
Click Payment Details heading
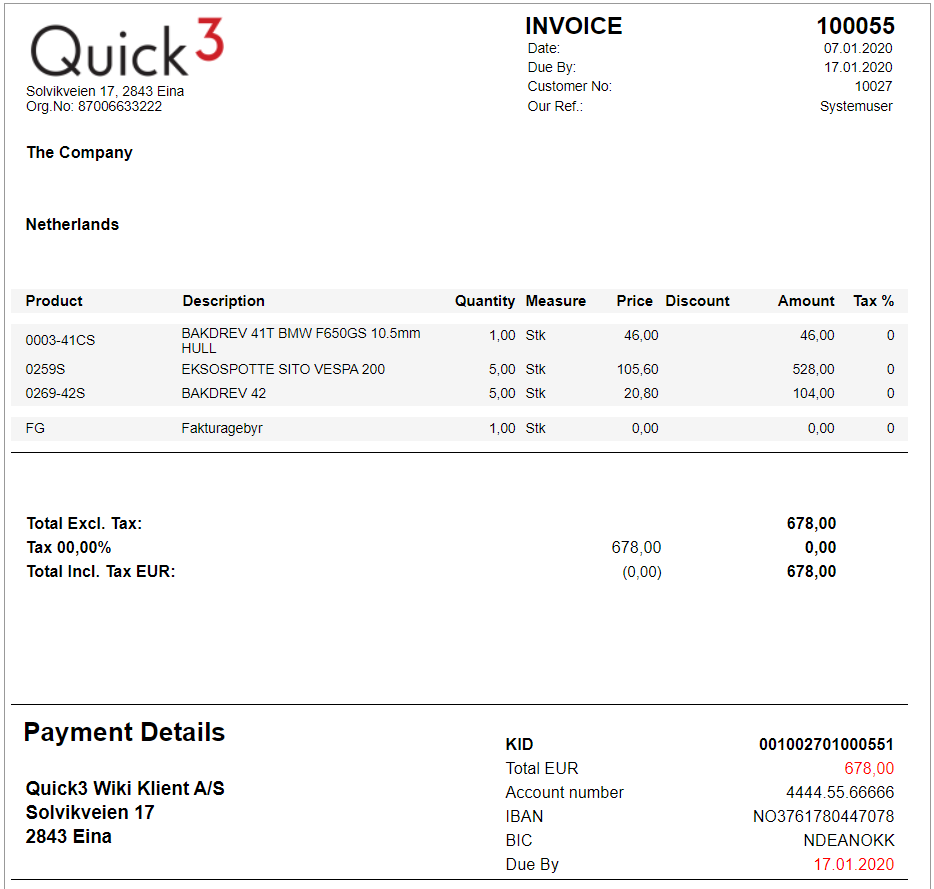[124, 732]
